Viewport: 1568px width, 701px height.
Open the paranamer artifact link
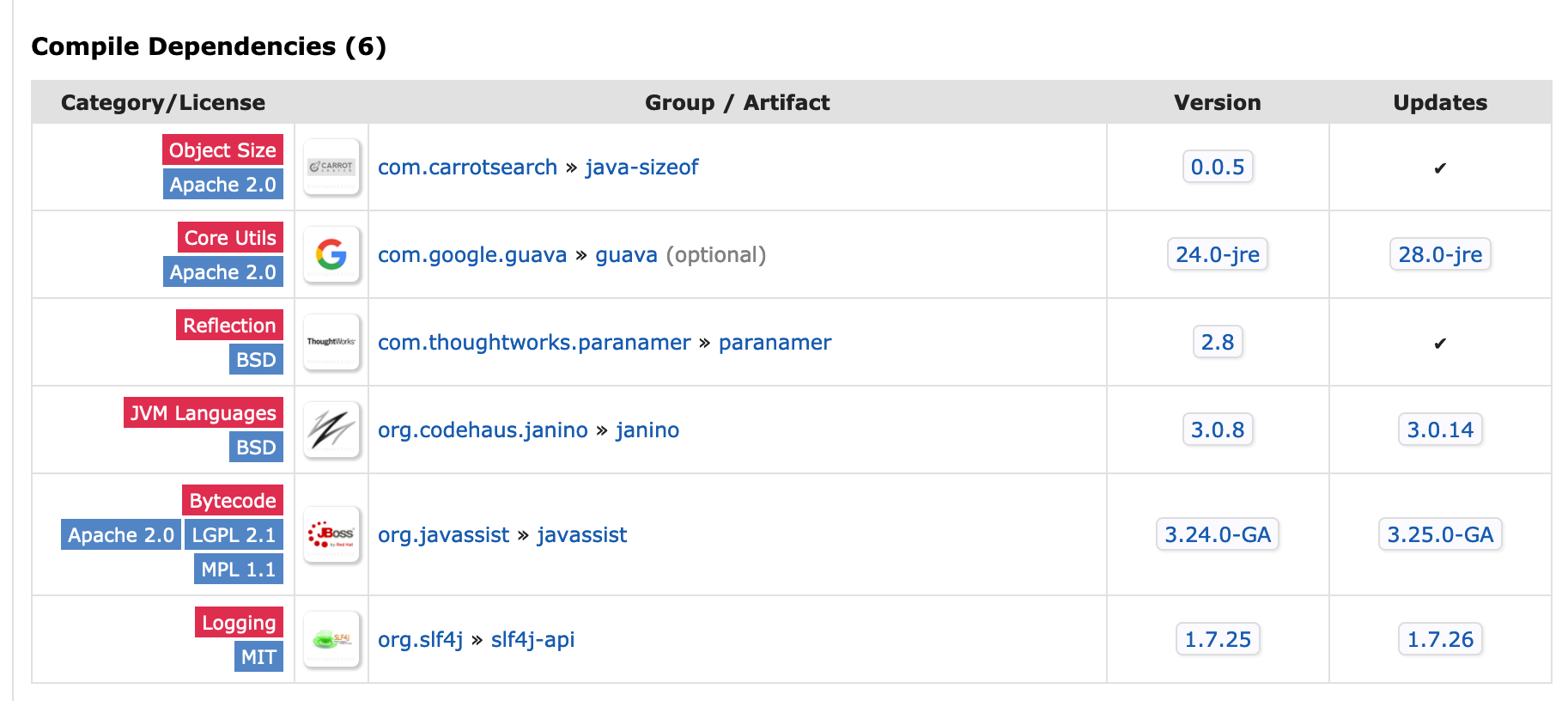(775, 342)
